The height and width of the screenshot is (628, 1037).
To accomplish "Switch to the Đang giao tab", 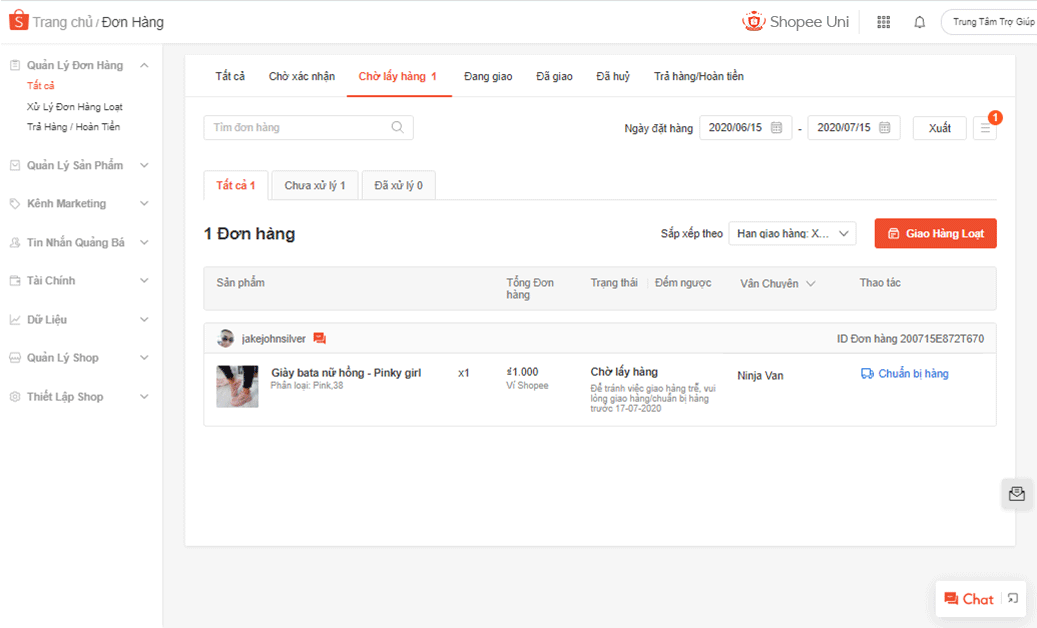I will click(488, 76).
